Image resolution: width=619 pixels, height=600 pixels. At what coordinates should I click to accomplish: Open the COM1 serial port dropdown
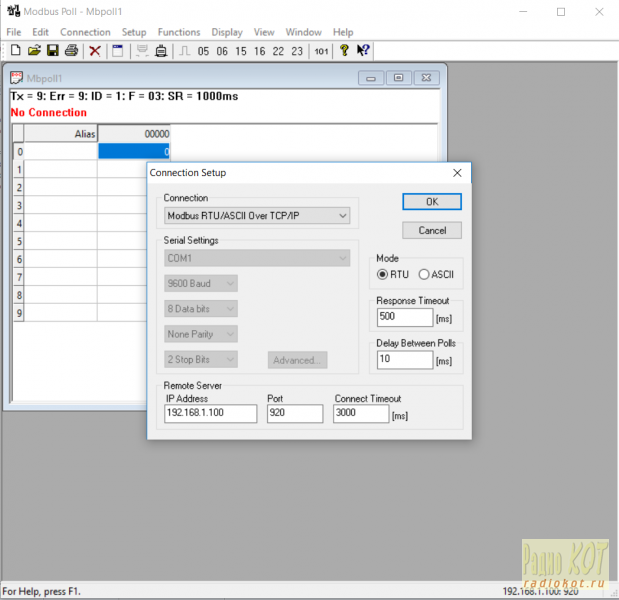pos(257,258)
